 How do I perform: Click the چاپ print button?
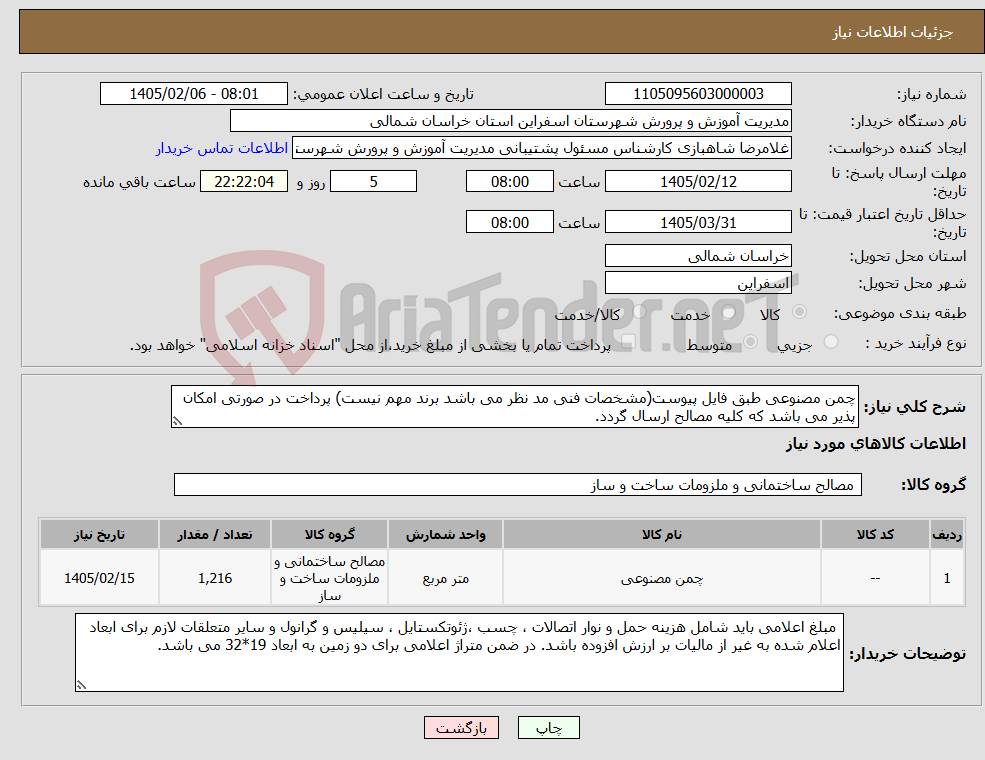click(x=548, y=728)
